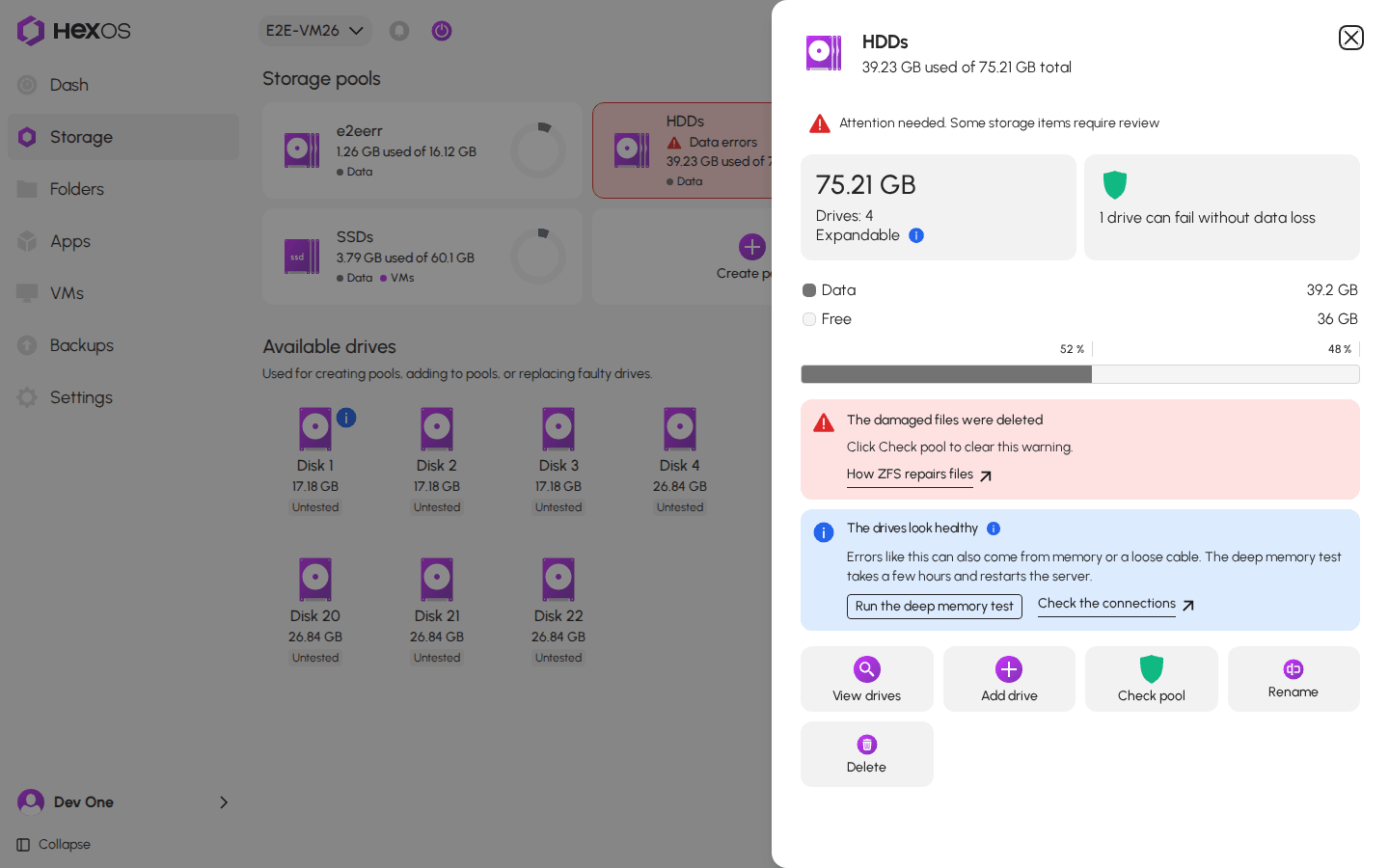Delete the HDDs pool
The height and width of the screenshot is (868, 1389).
click(x=867, y=754)
